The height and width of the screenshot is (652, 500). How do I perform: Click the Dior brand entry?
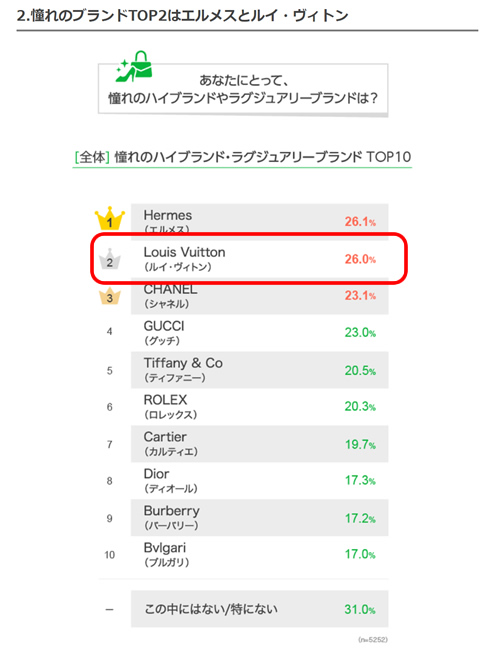[171, 481]
